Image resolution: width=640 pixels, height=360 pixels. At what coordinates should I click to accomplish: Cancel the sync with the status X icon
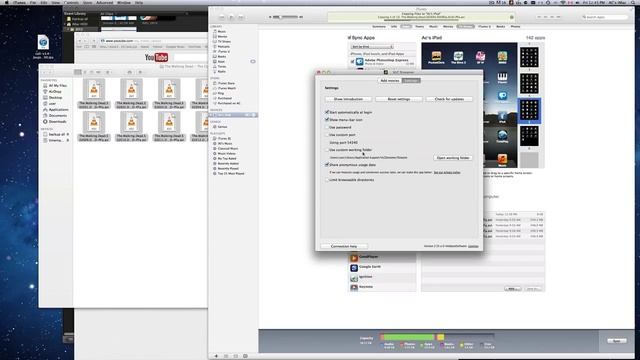[x=511, y=18]
